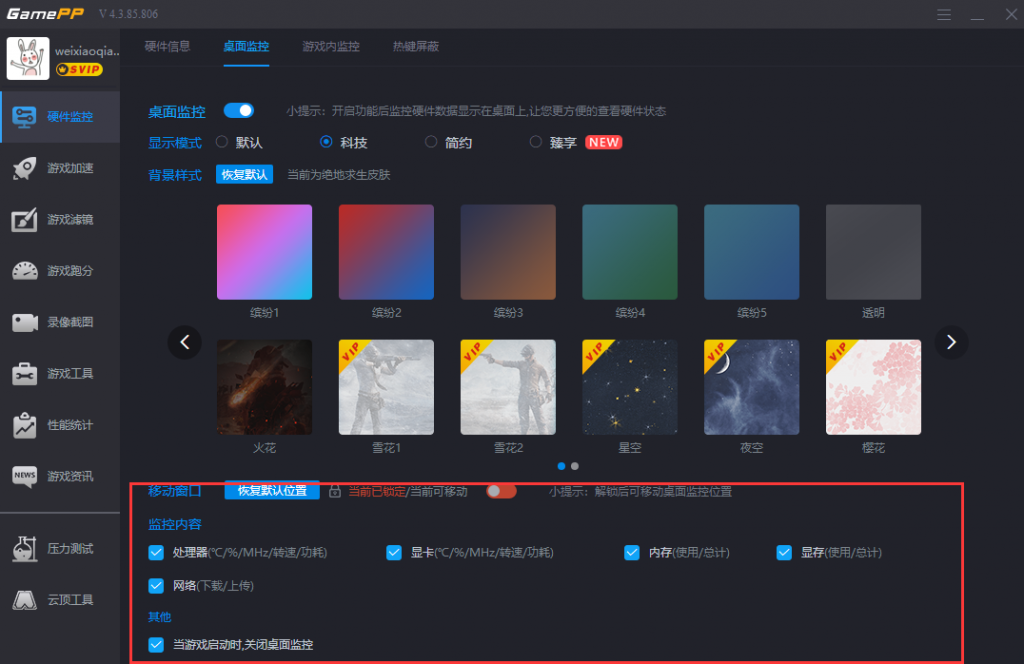Image resolution: width=1024 pixels, height=664 pixels.
Task: Open the 压力测试 stress test tool
Action: pyautogui.click(x=60, y=547)
